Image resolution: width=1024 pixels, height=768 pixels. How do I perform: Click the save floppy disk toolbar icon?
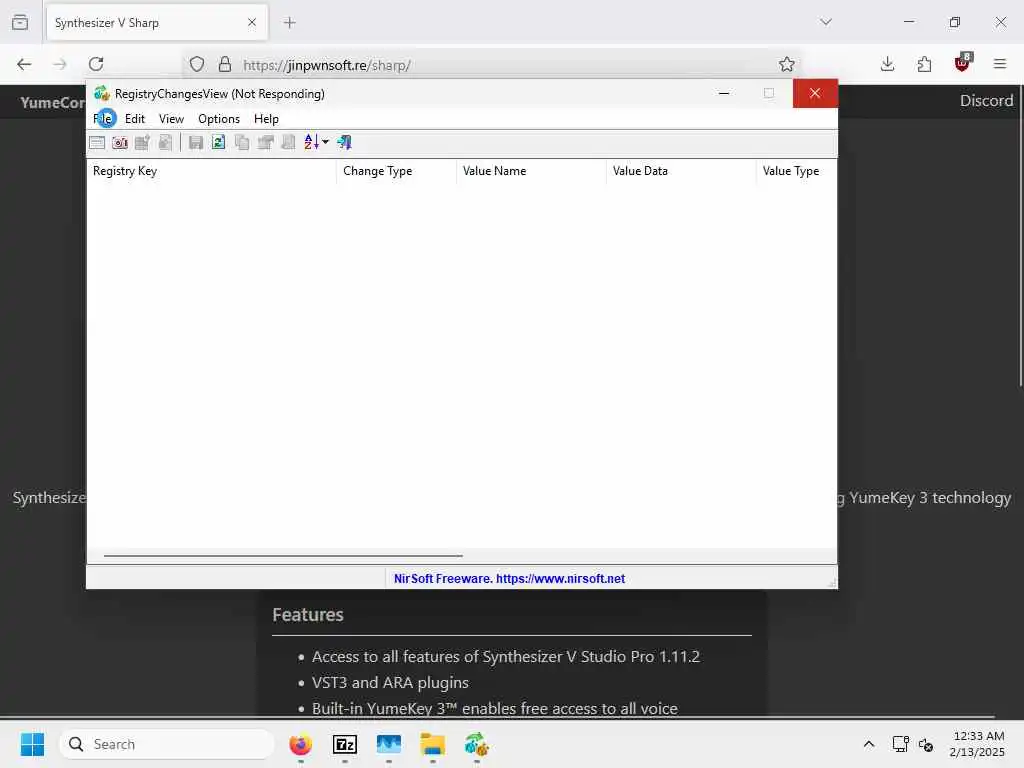195,142
